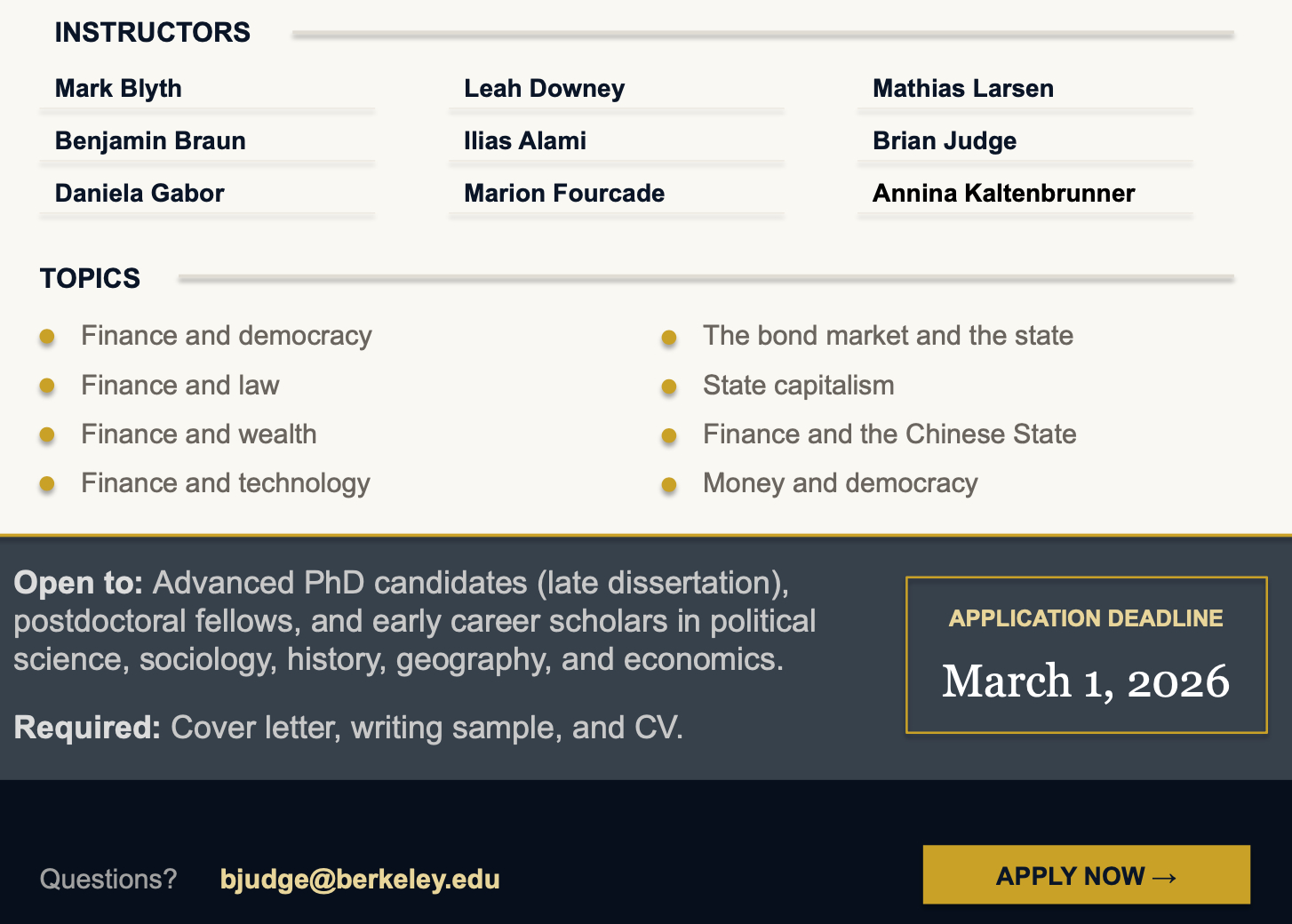Click the Mathias Larsen name
The height and width of the screenshot is (924, 1292).
tap(962, 89)
